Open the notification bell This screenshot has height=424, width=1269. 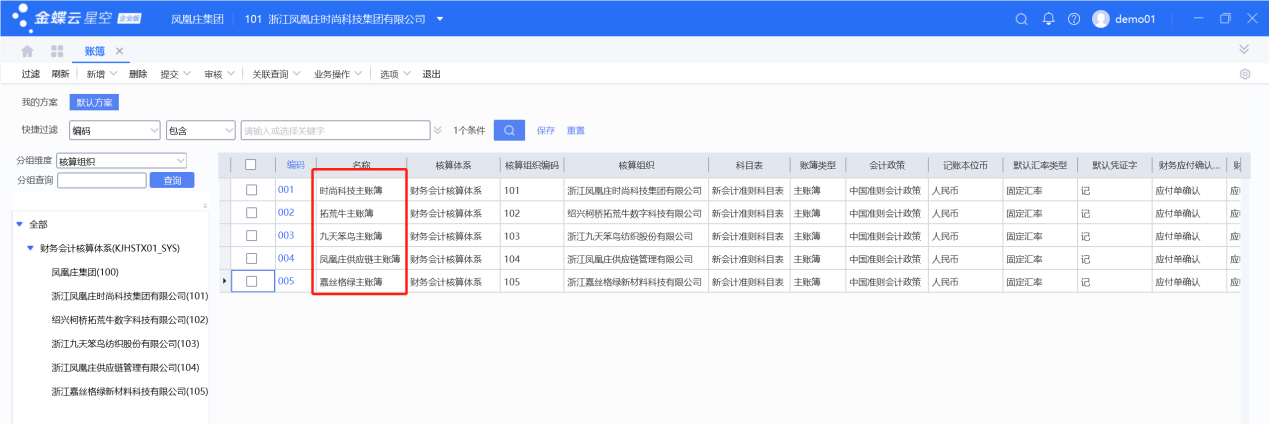1048,19
